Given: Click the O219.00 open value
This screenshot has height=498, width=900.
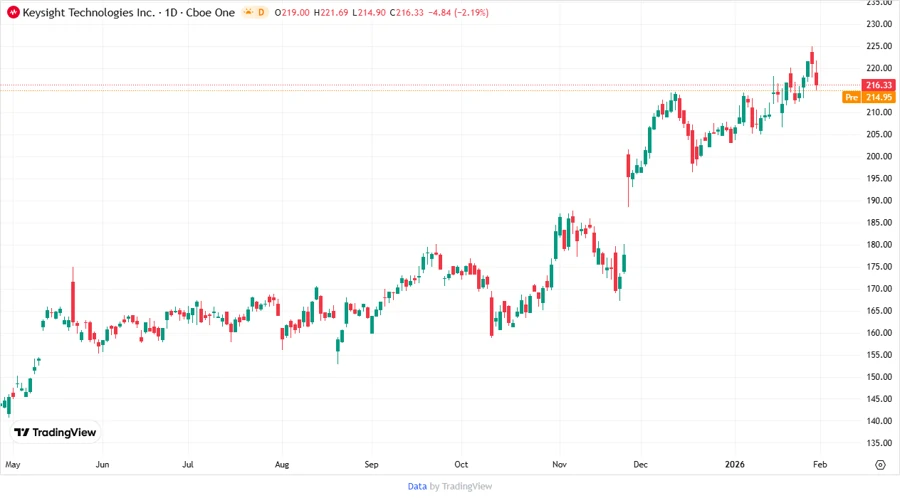Looking at the screenshot, I should pos(292,13).
